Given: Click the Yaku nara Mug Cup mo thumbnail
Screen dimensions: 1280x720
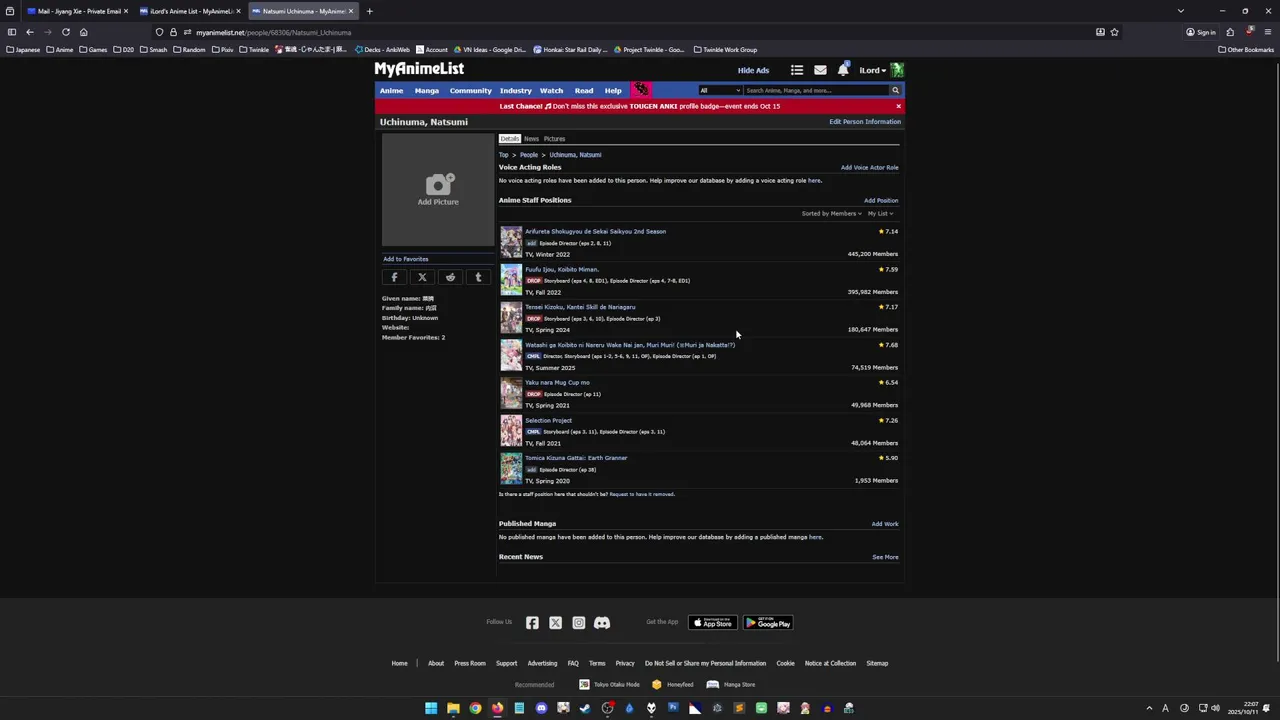Looking at the screenshot, I should [x=511, y=393].
